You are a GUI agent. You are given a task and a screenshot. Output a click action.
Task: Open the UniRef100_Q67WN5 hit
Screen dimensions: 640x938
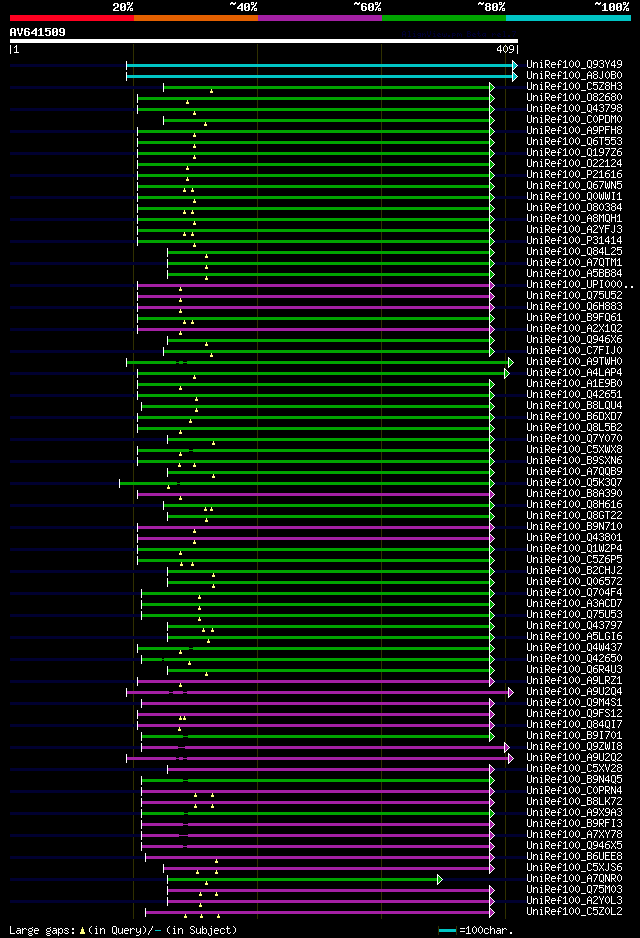click(x=574, y=185)
